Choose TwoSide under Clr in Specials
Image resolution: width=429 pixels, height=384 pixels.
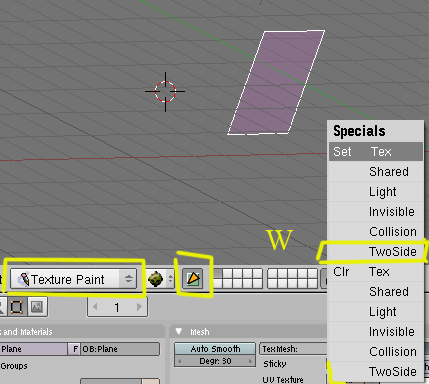pyautogui.click(x=376, y=372)
